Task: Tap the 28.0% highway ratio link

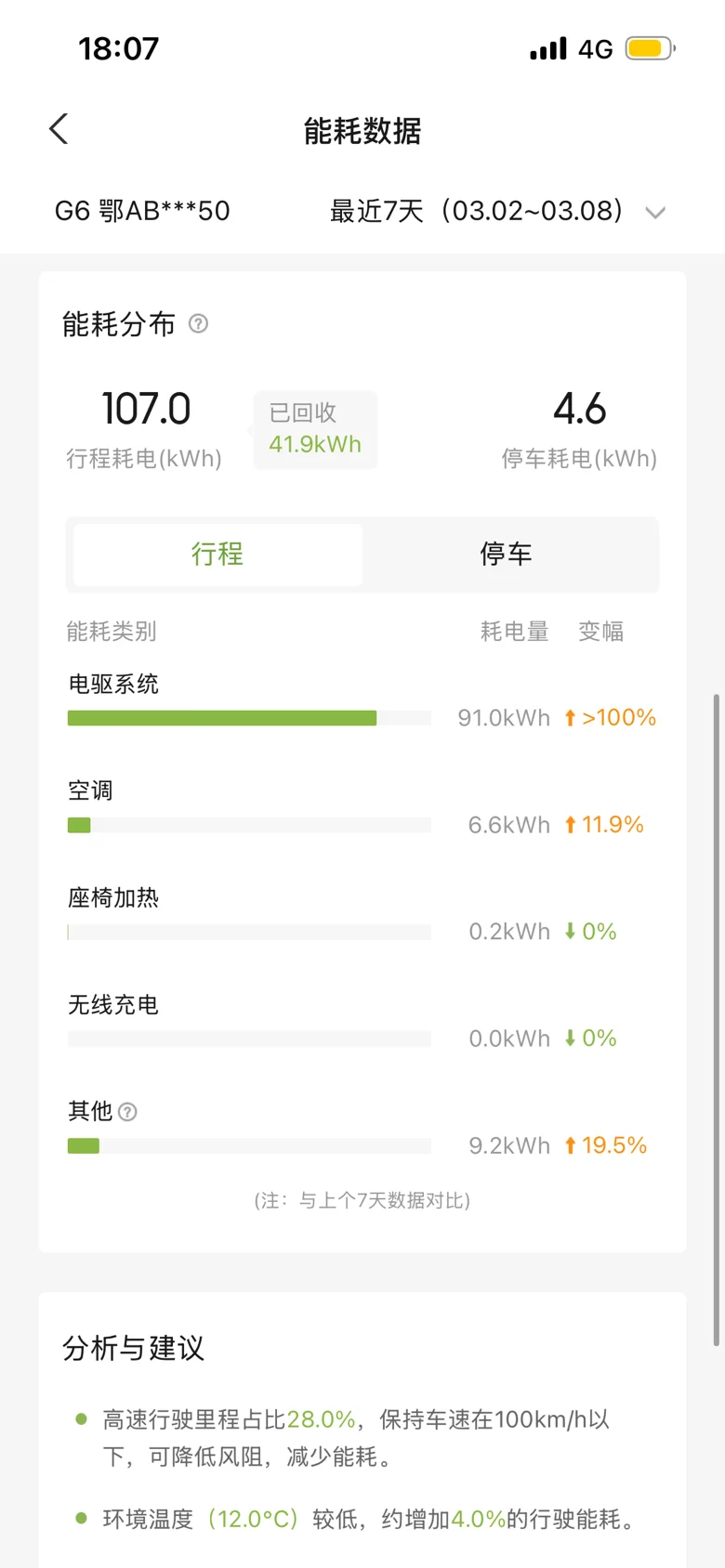Action: pyautogui.click(x=321, y=1419)
